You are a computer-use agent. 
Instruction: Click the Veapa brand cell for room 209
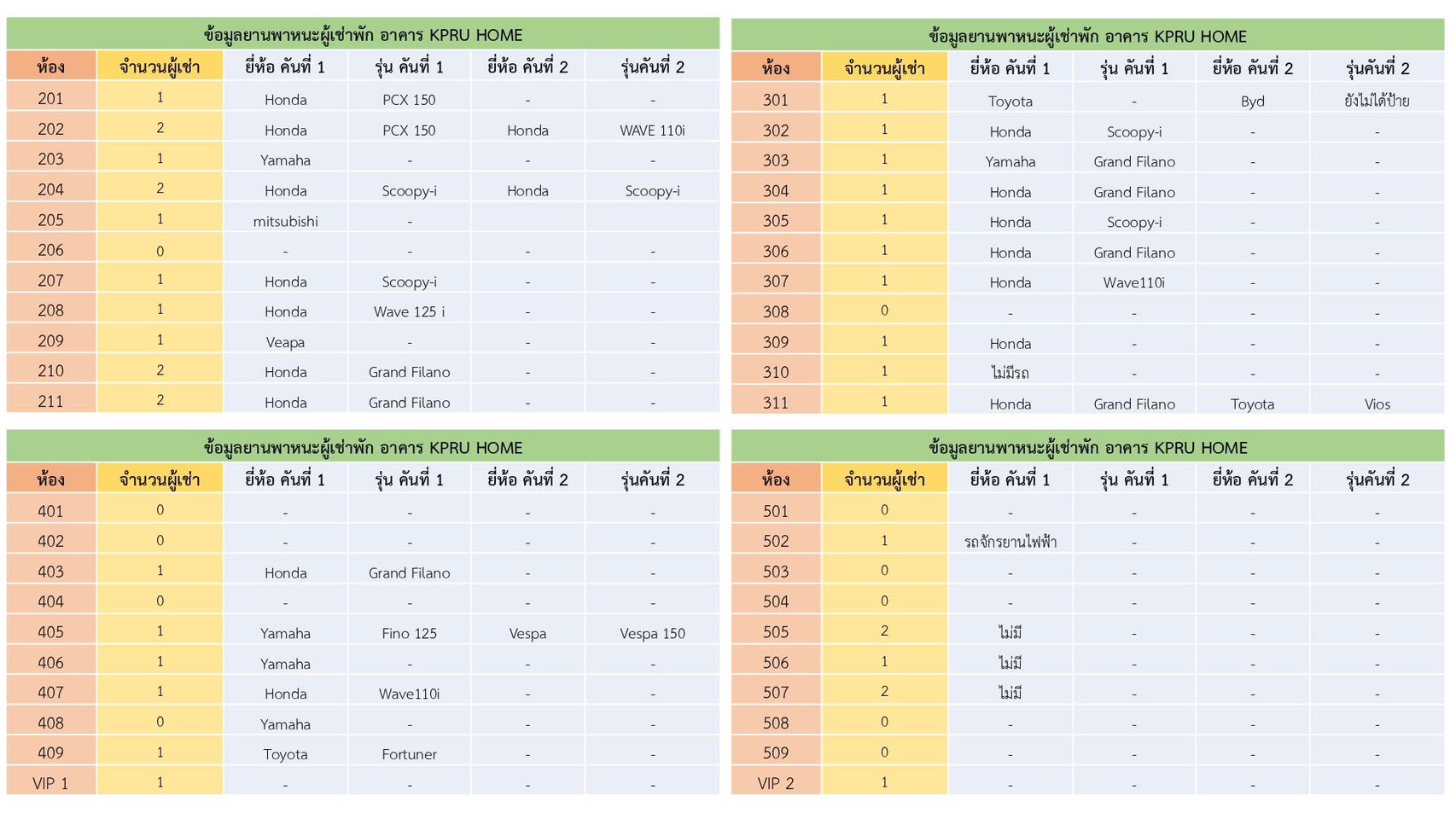tap(285, 341)
